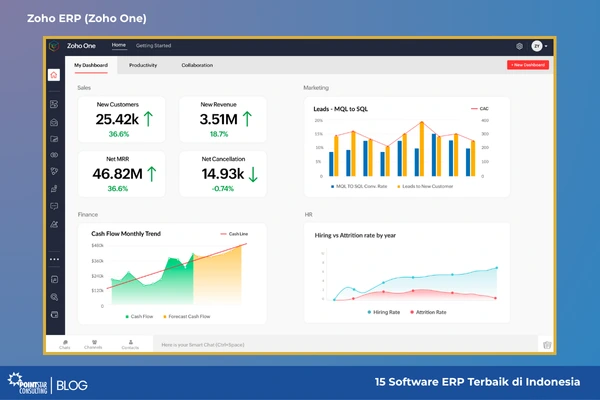Open the Getting Started tab

(153, 46)
